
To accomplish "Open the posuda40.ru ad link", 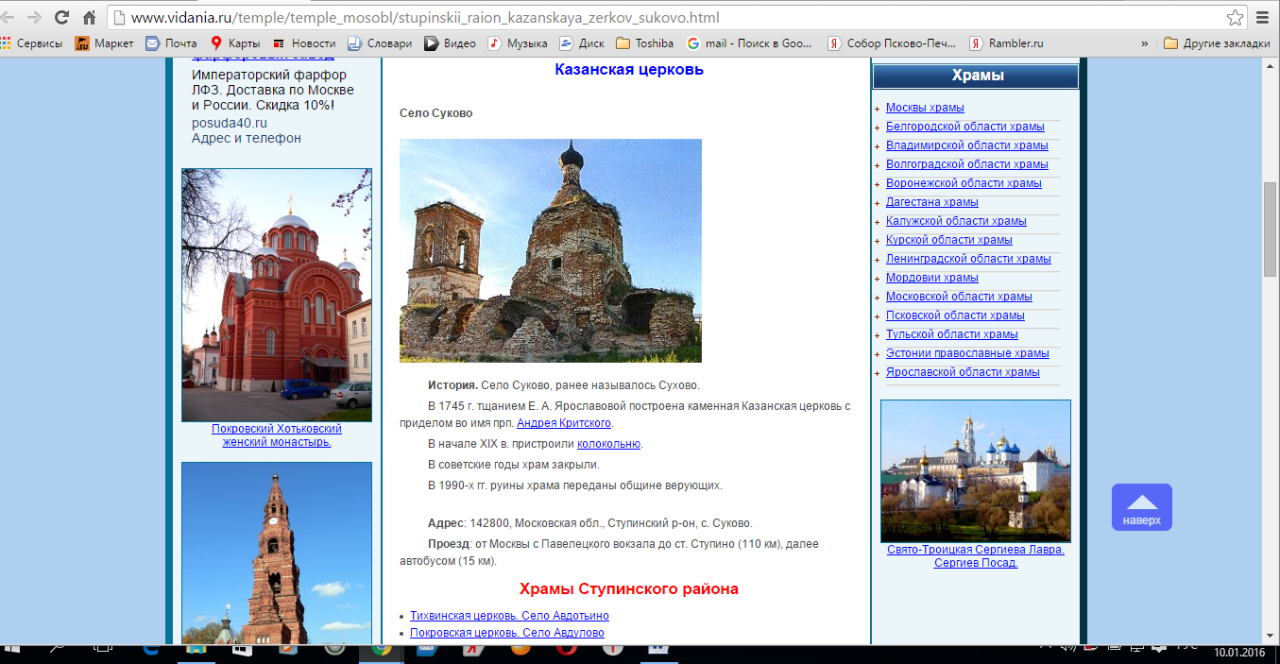I will coord(229,123).
